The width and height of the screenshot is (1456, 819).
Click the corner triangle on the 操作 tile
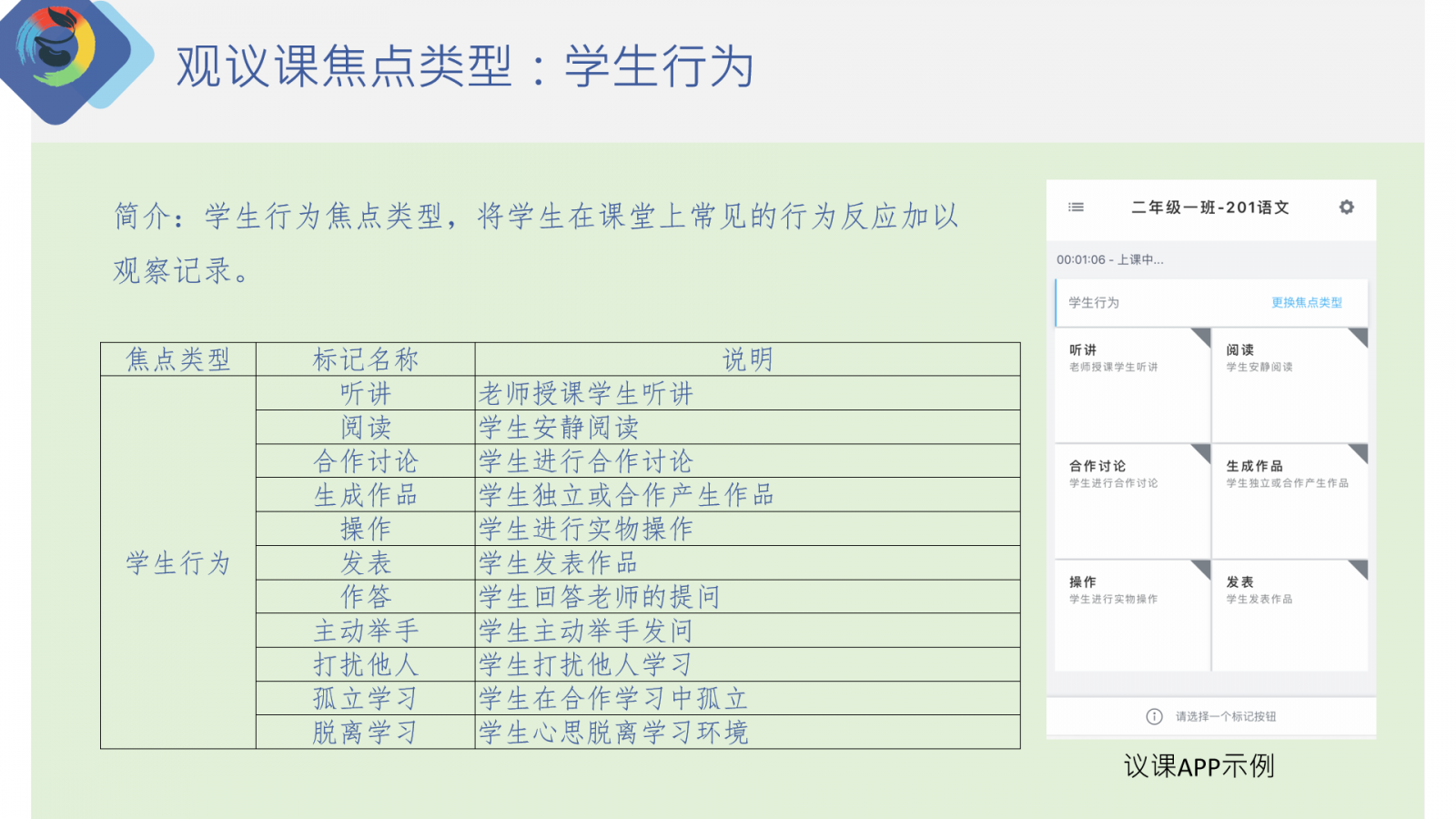[x=1202, y=569]
